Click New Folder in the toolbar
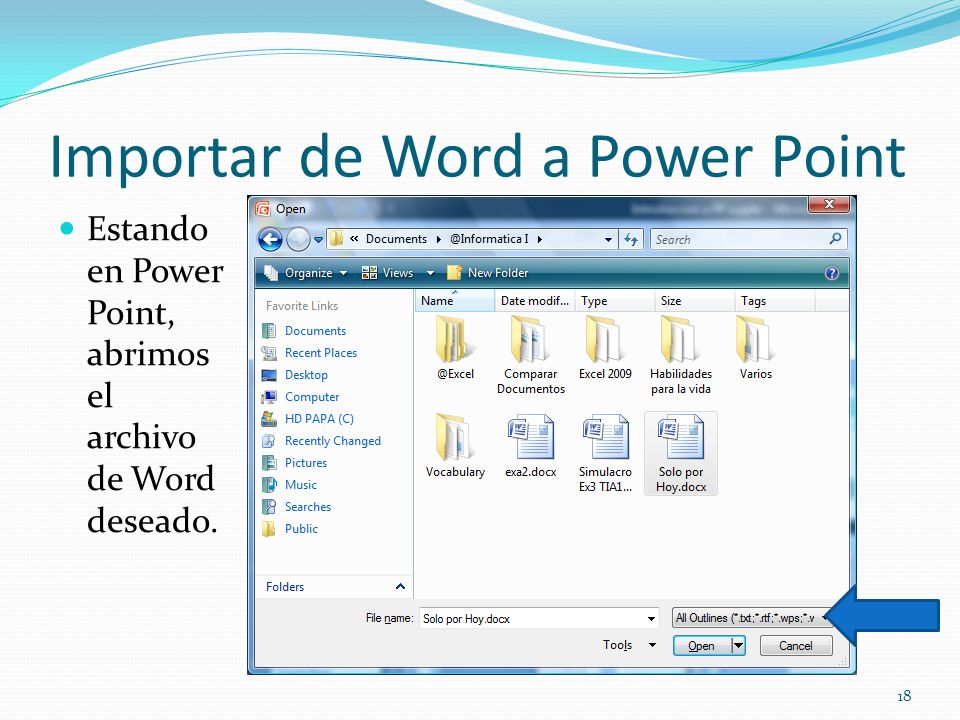 488,273
